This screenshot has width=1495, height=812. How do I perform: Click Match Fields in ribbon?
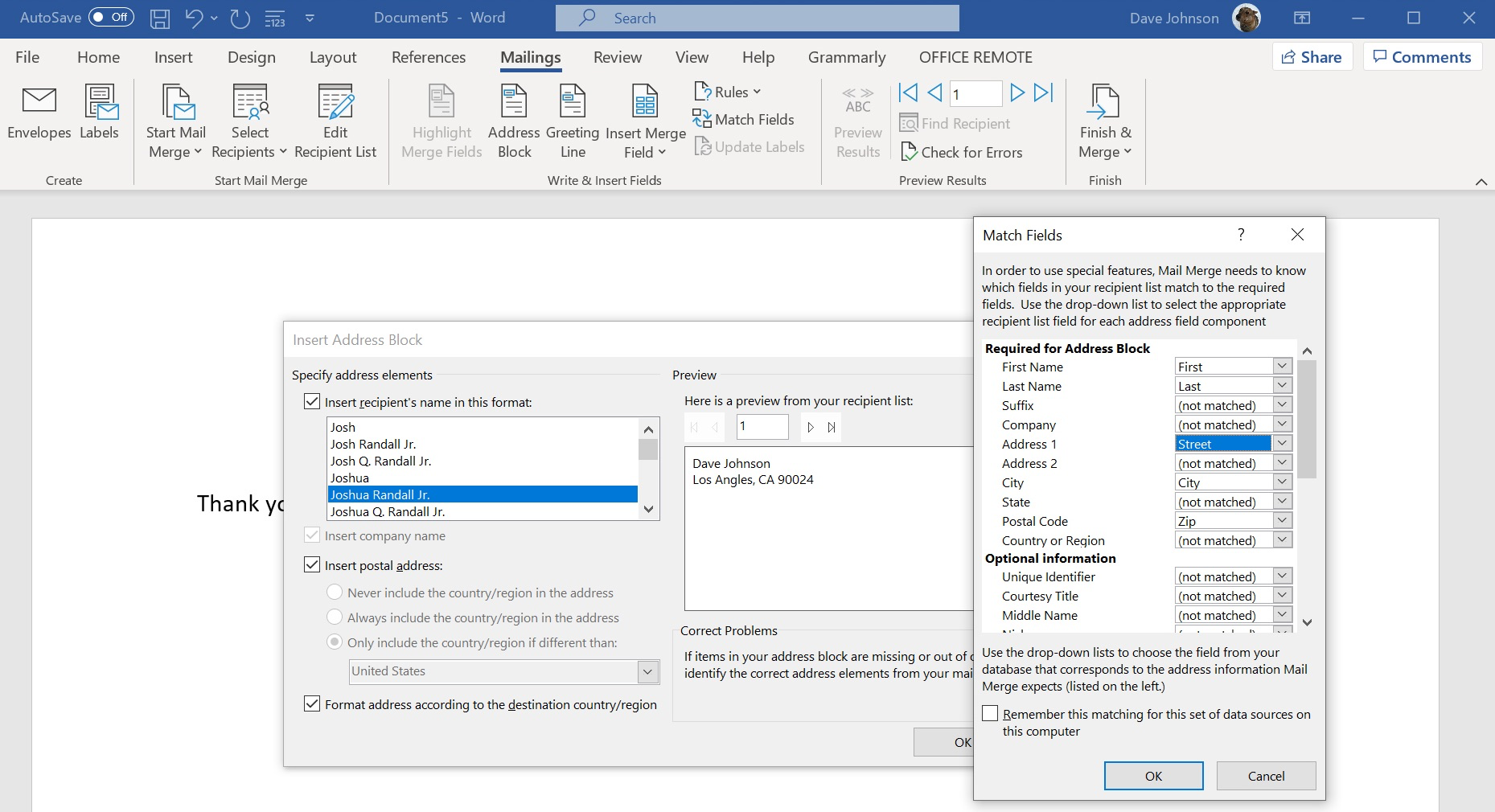[x=744, y=119]
